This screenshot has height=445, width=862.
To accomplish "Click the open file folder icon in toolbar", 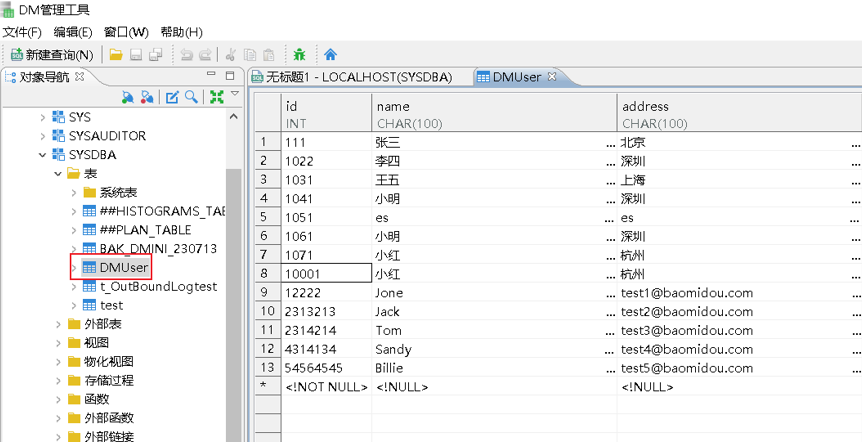I will [x=116, y=55].
